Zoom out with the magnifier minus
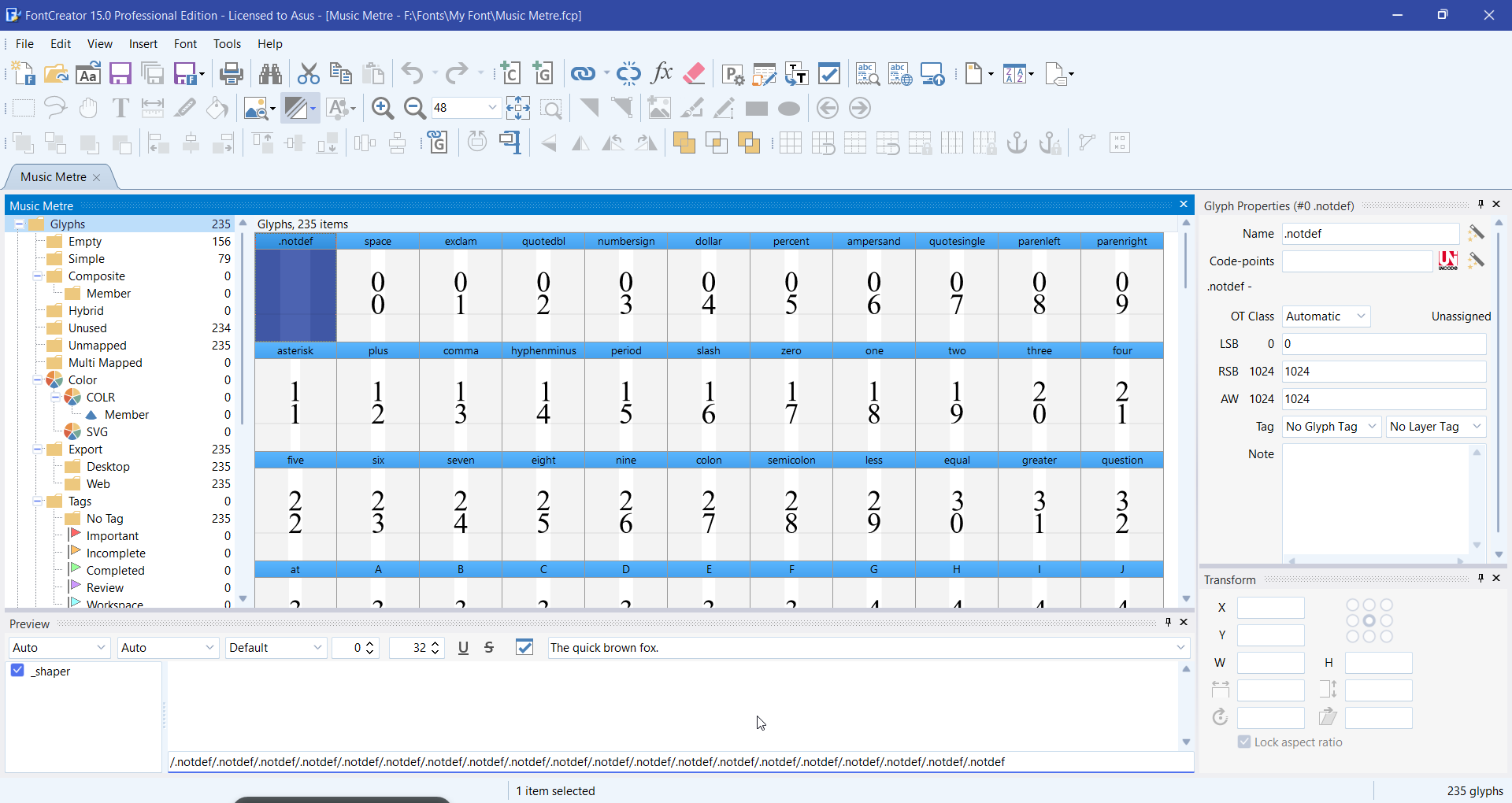Image resolution: width=1512 pixels, height=803 pixels. coord(415,109)
